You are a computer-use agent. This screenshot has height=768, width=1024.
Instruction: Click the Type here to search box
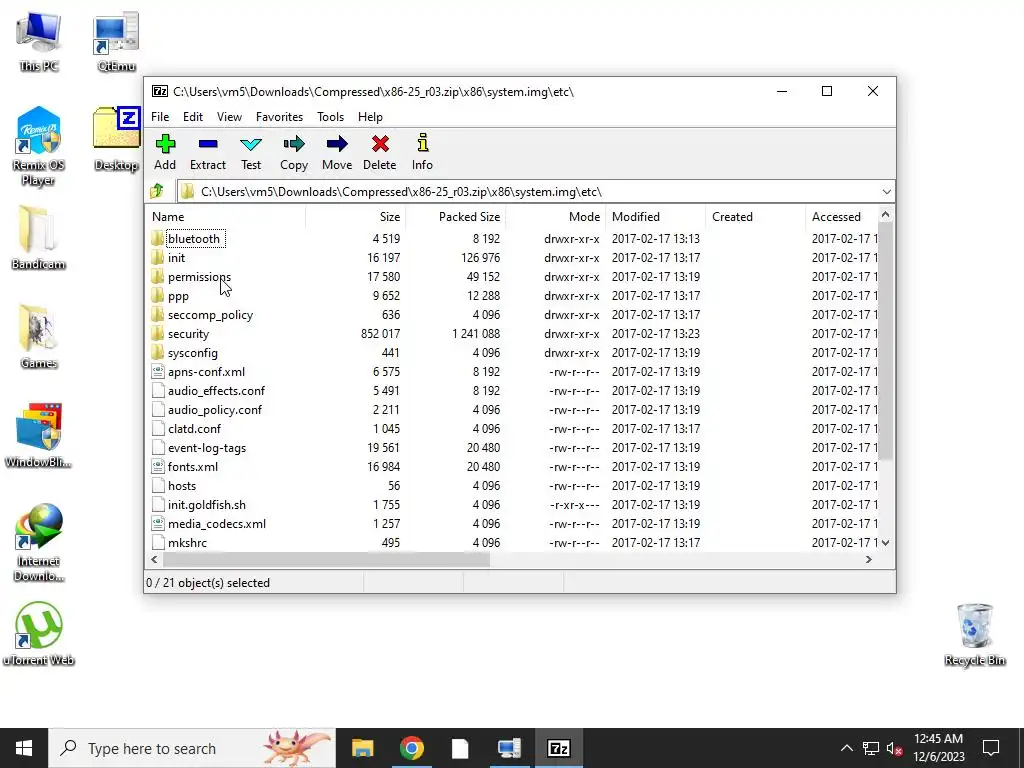pyautogui.click(x=193, y=748)
